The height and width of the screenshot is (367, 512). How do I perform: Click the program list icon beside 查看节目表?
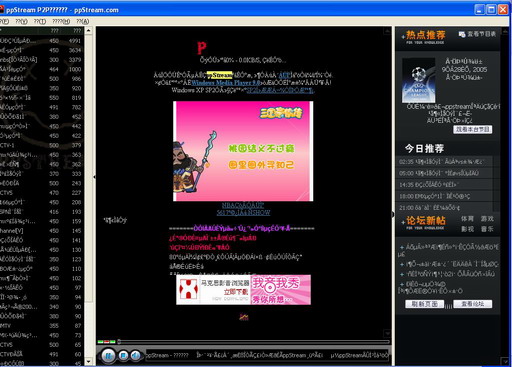(462, 34)
